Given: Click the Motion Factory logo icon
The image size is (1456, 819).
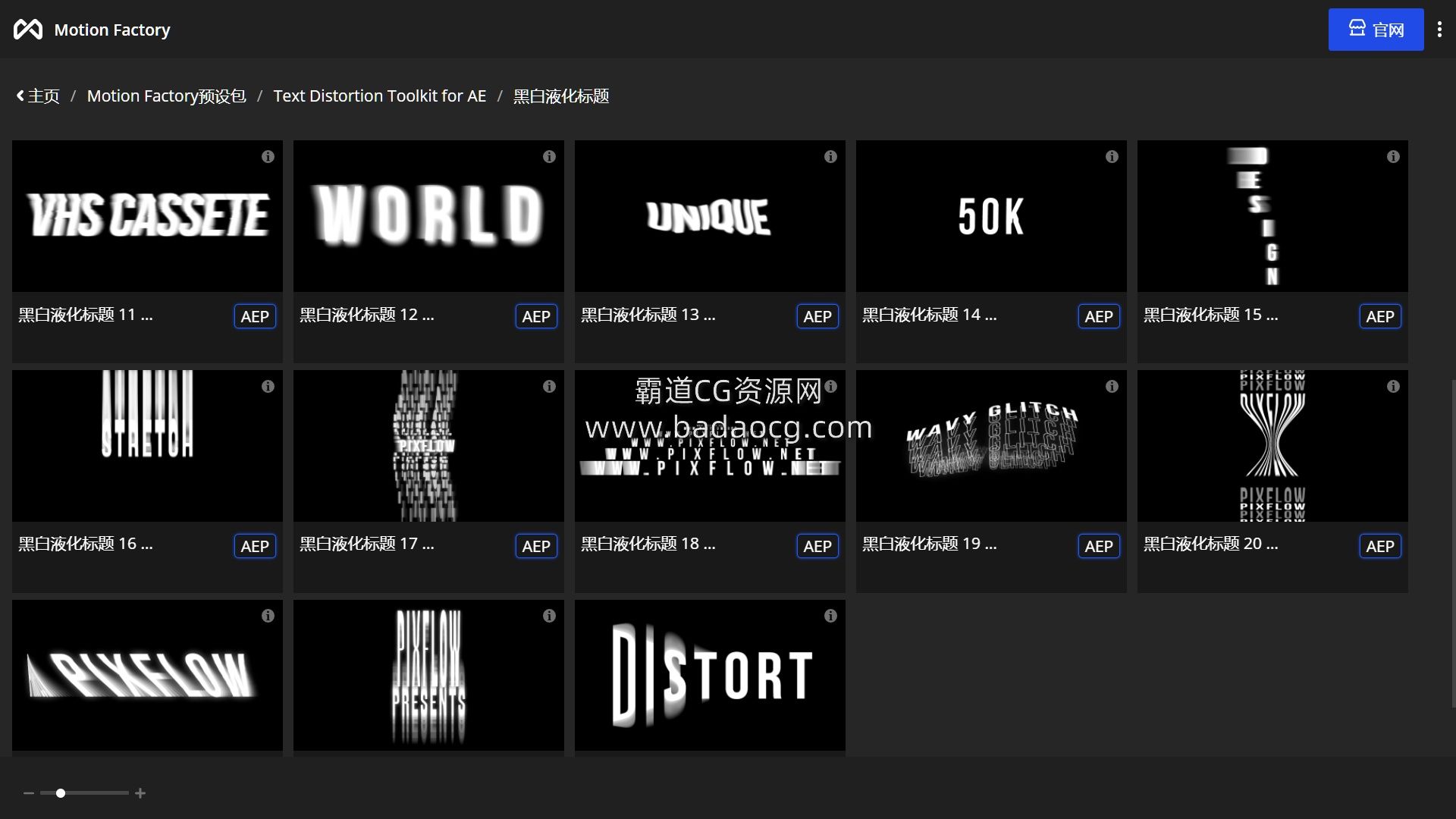Looking at the screenshot, I should pyautogui.click(x=28, y=30).
